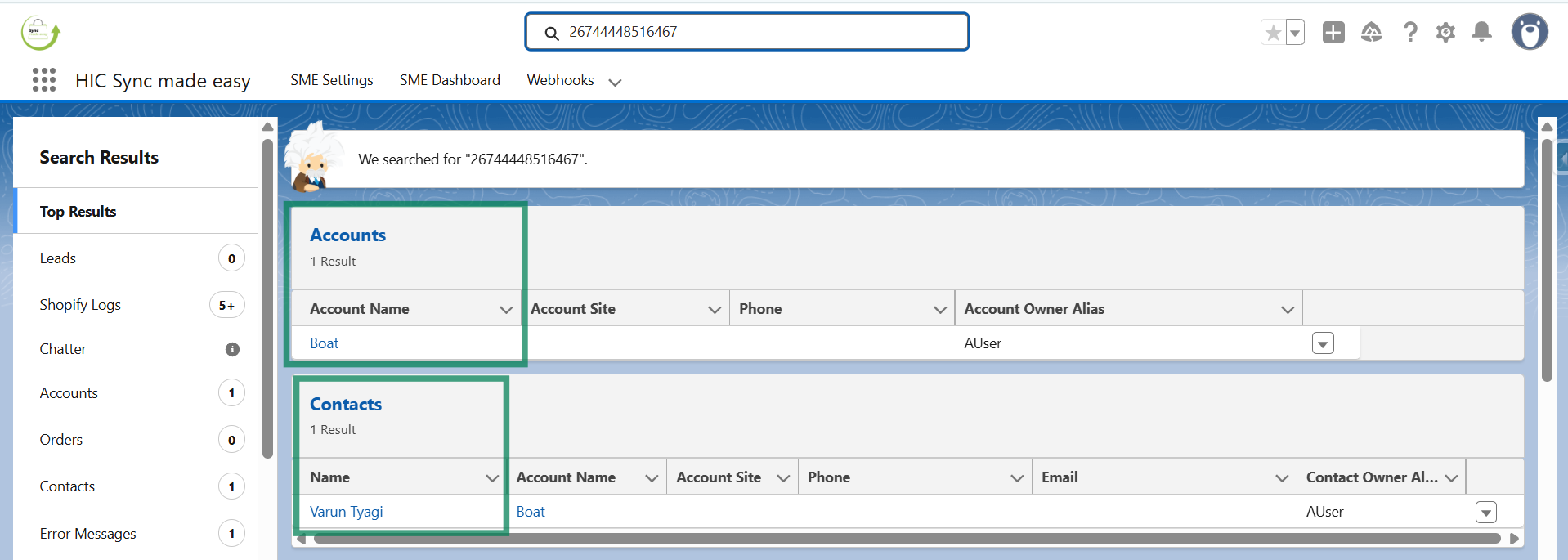Click the Chatter info icon
This screenshot has width=1568, height=560.
[x=232, y=349]
